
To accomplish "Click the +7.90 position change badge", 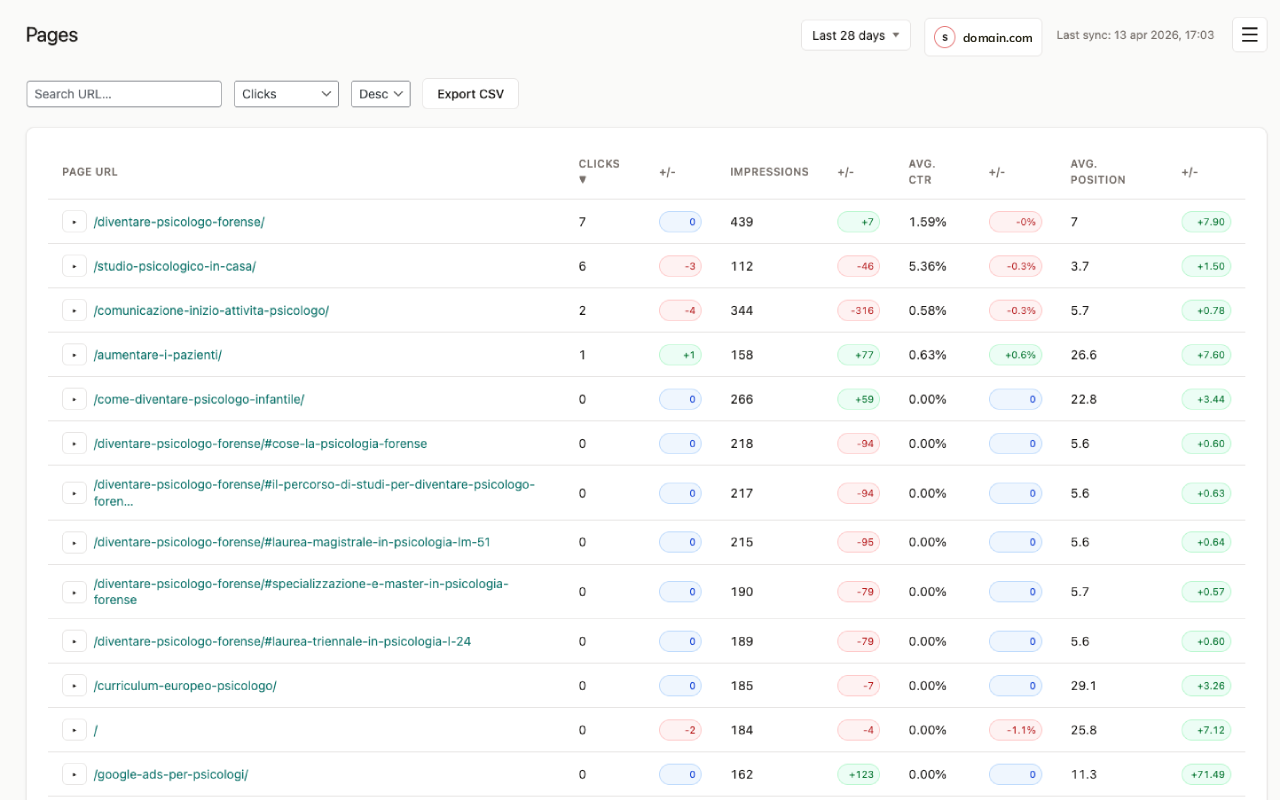I will tap(1206, 221).
